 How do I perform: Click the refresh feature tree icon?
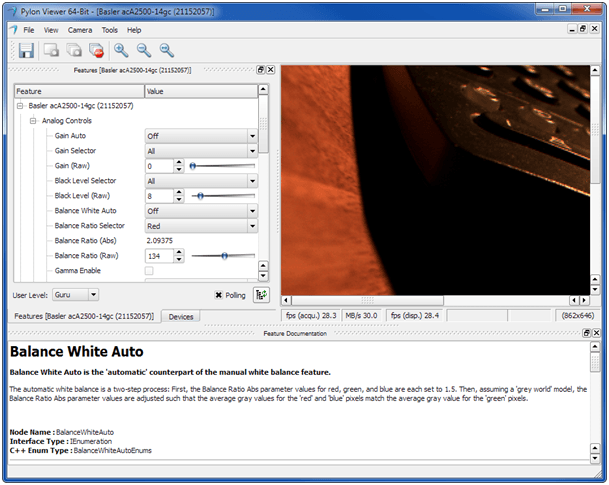tap(261, 295)
